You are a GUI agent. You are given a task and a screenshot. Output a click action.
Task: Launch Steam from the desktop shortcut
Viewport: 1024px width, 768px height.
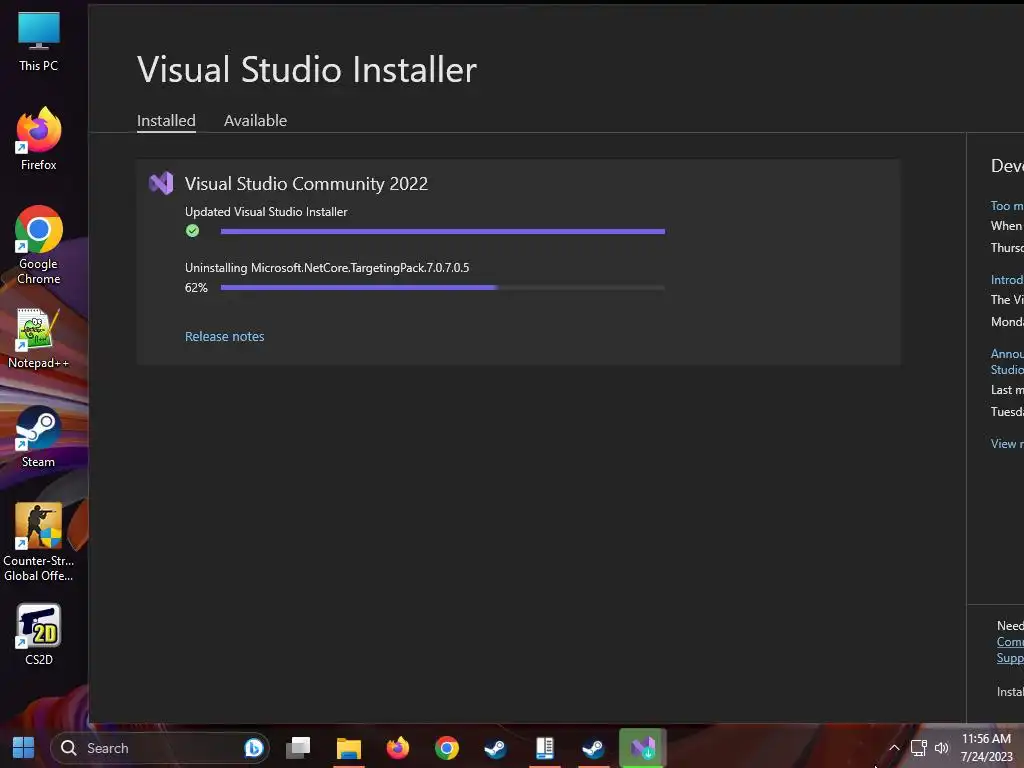coord(39,437)
